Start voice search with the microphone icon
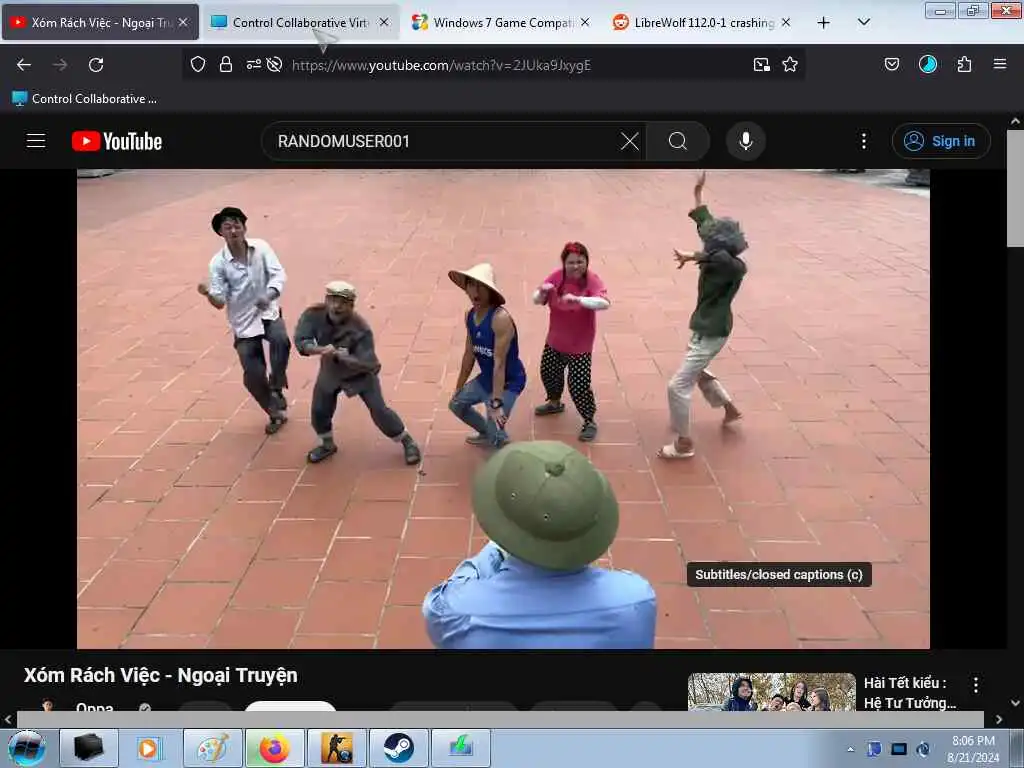Image resolution: width=1024 pixels, height=768 pixels. [745, 141]
